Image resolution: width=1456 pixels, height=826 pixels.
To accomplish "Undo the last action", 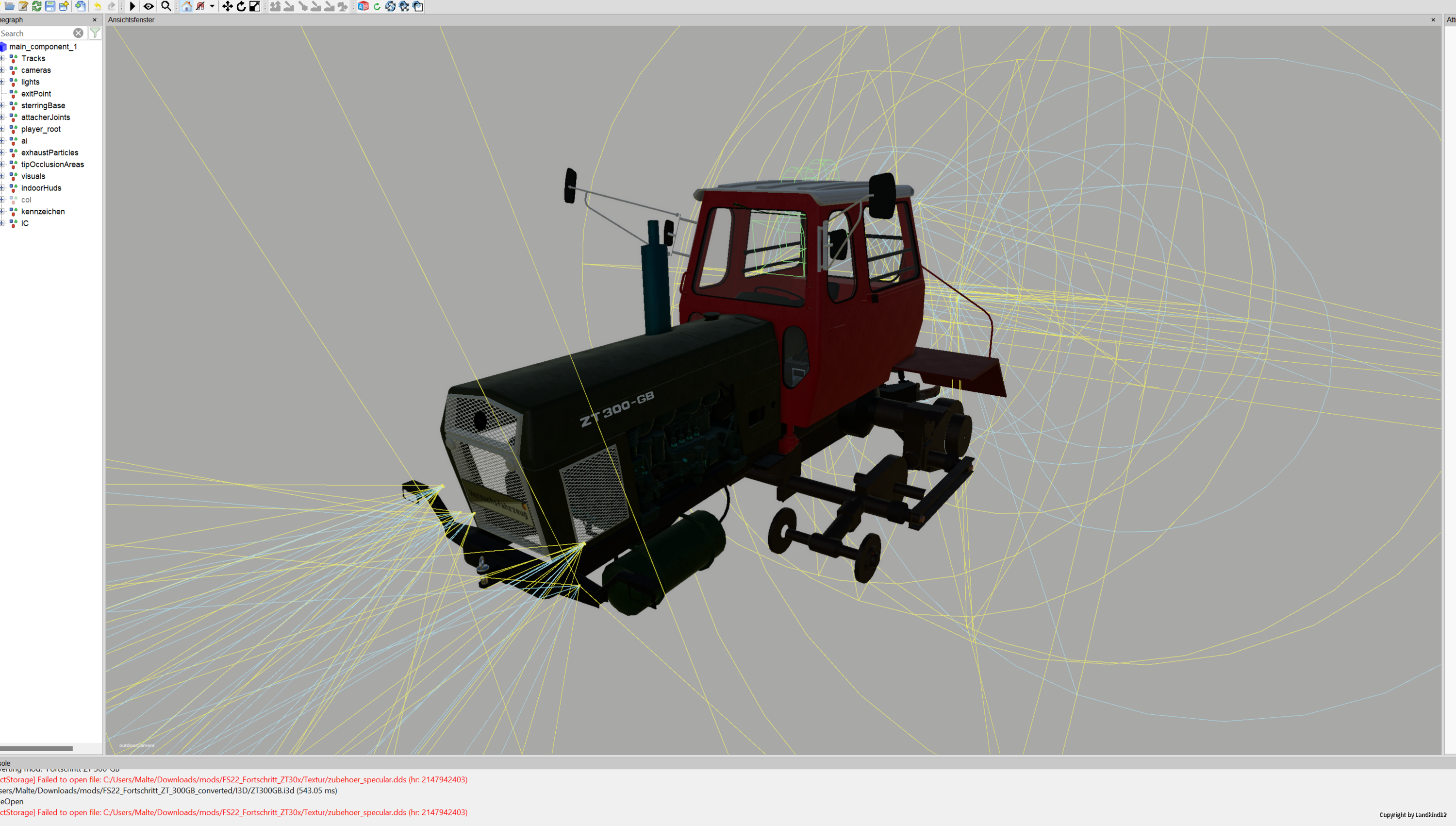I will [x=98, y=6].
